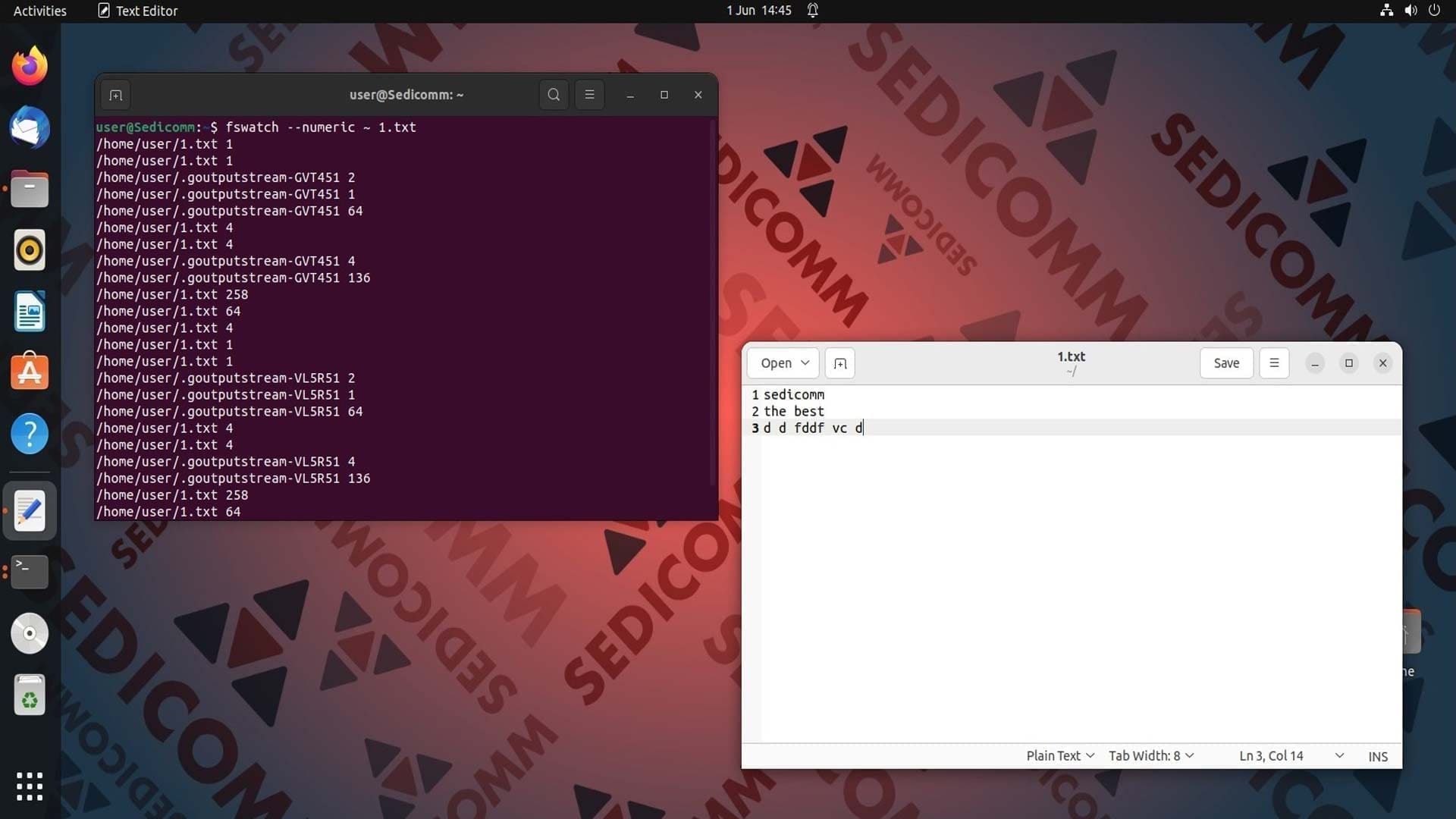Open Tab Width: 8 dropdown
This screenshot has height=819, width=1456.
(1151, 756)
